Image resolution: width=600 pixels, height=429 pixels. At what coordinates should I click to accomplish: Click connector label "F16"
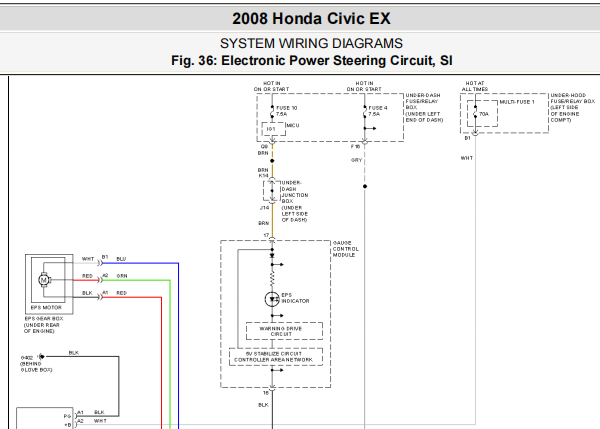pos(355,146)
